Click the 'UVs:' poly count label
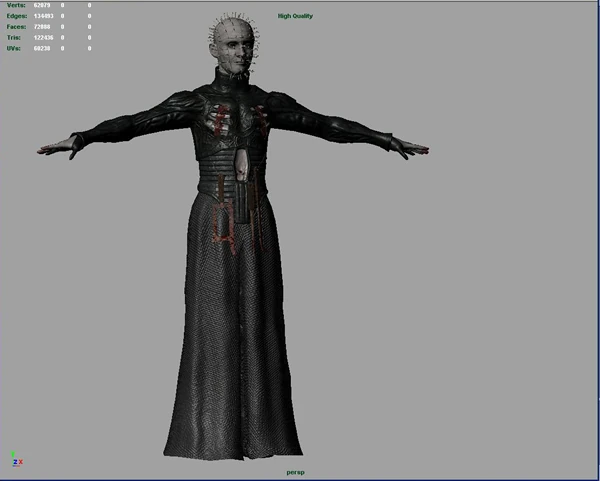Screen dimensions: 600x481 (14, 49)
